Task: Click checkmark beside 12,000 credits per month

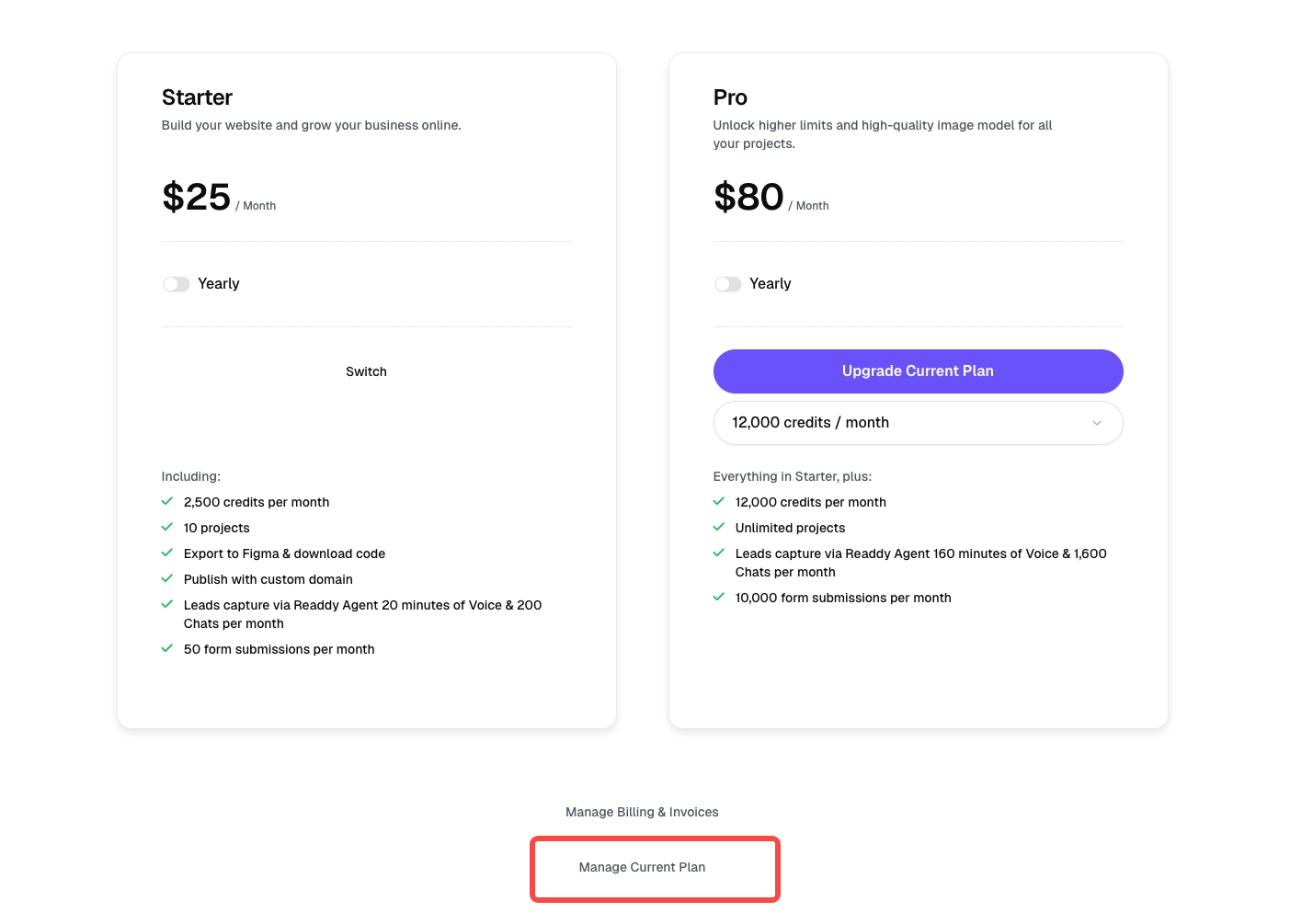Action: point(719,502)
